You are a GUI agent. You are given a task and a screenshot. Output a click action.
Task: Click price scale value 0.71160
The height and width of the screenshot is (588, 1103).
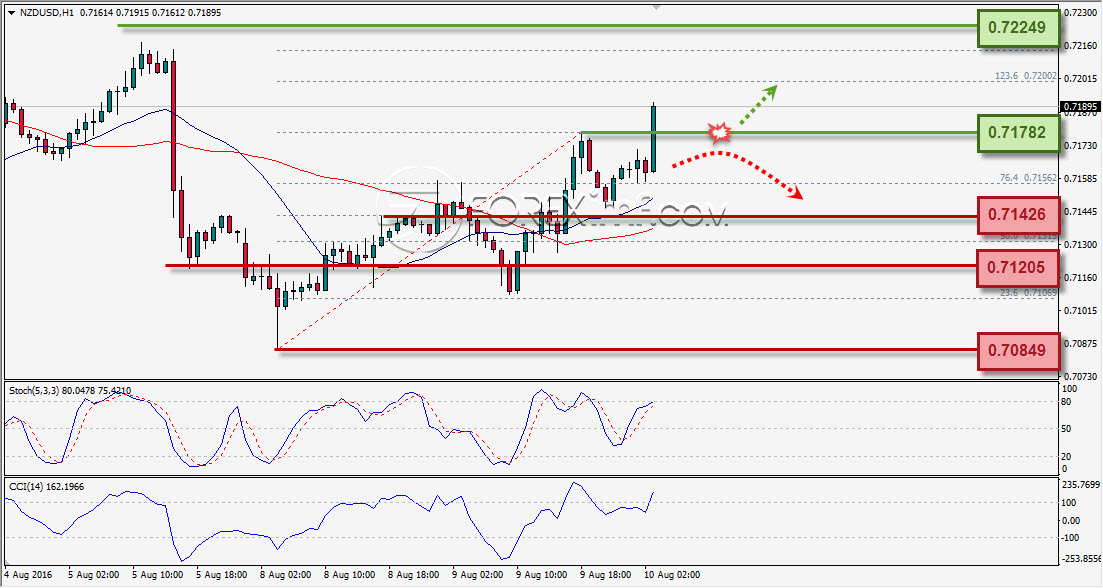1081,278
